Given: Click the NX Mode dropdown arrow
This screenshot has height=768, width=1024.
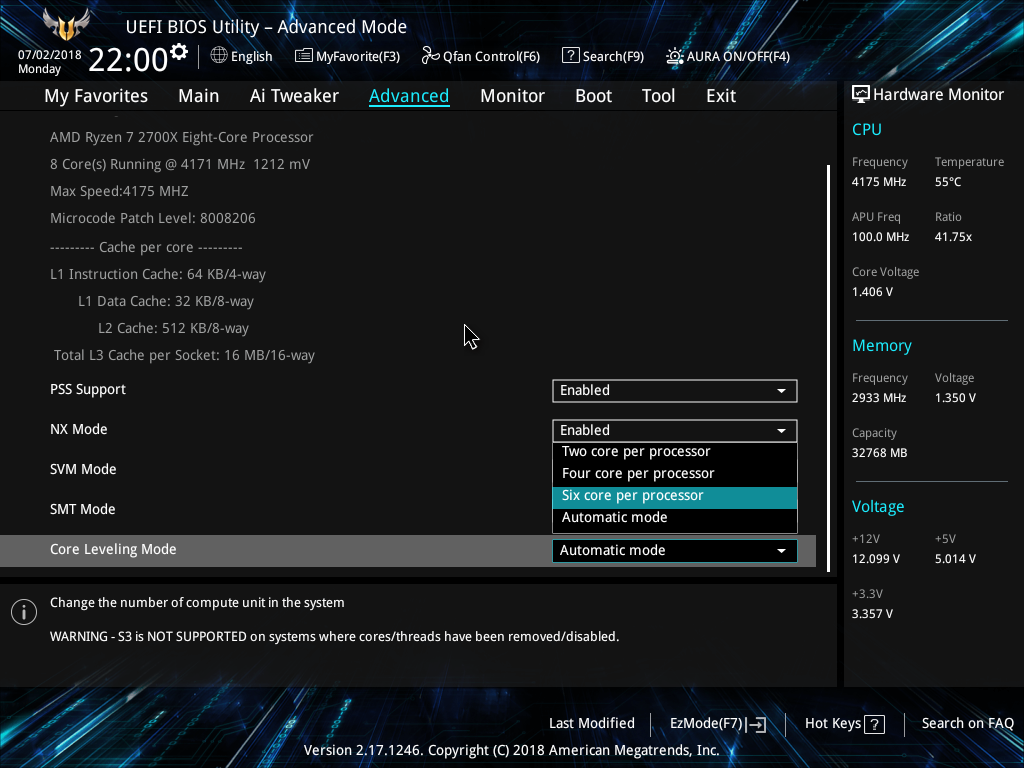Looking at the screenshot, I should coord(781,430).
